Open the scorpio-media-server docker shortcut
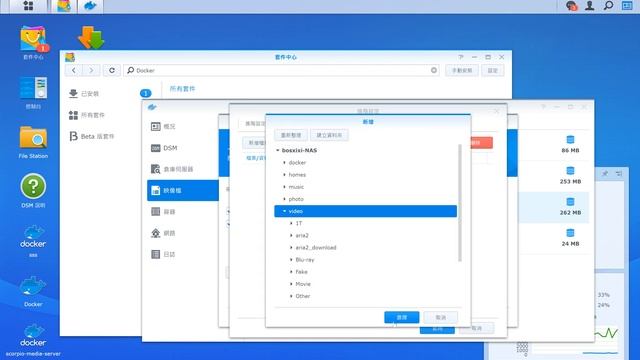 coord(33,340)
